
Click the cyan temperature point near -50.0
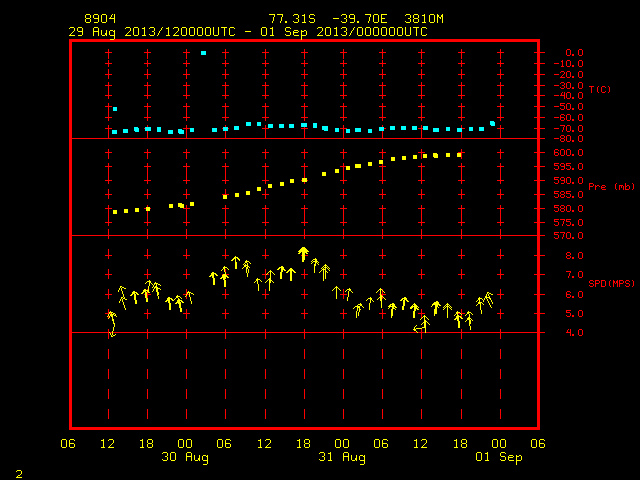point(115,109)
